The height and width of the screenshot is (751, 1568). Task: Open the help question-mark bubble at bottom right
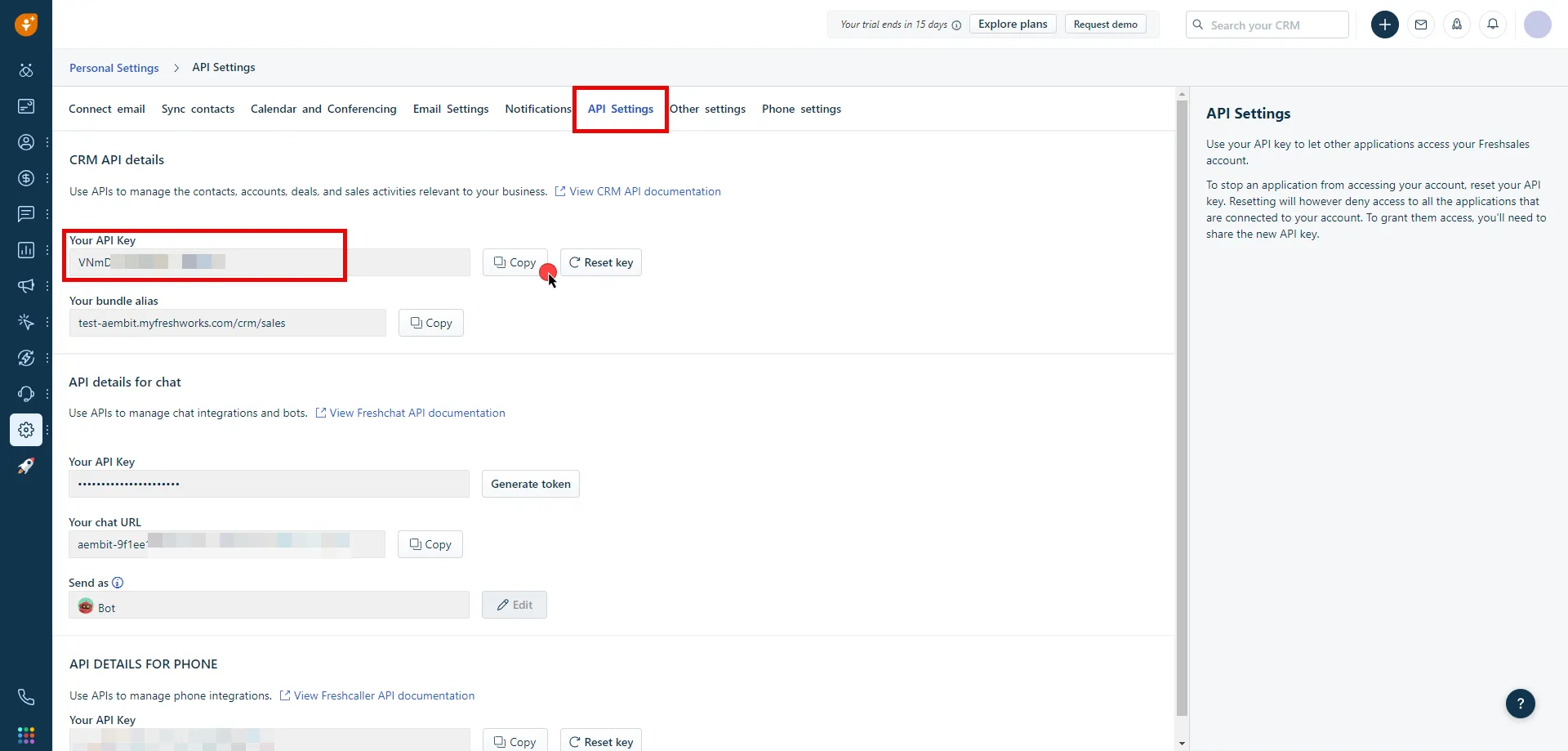1521,704
